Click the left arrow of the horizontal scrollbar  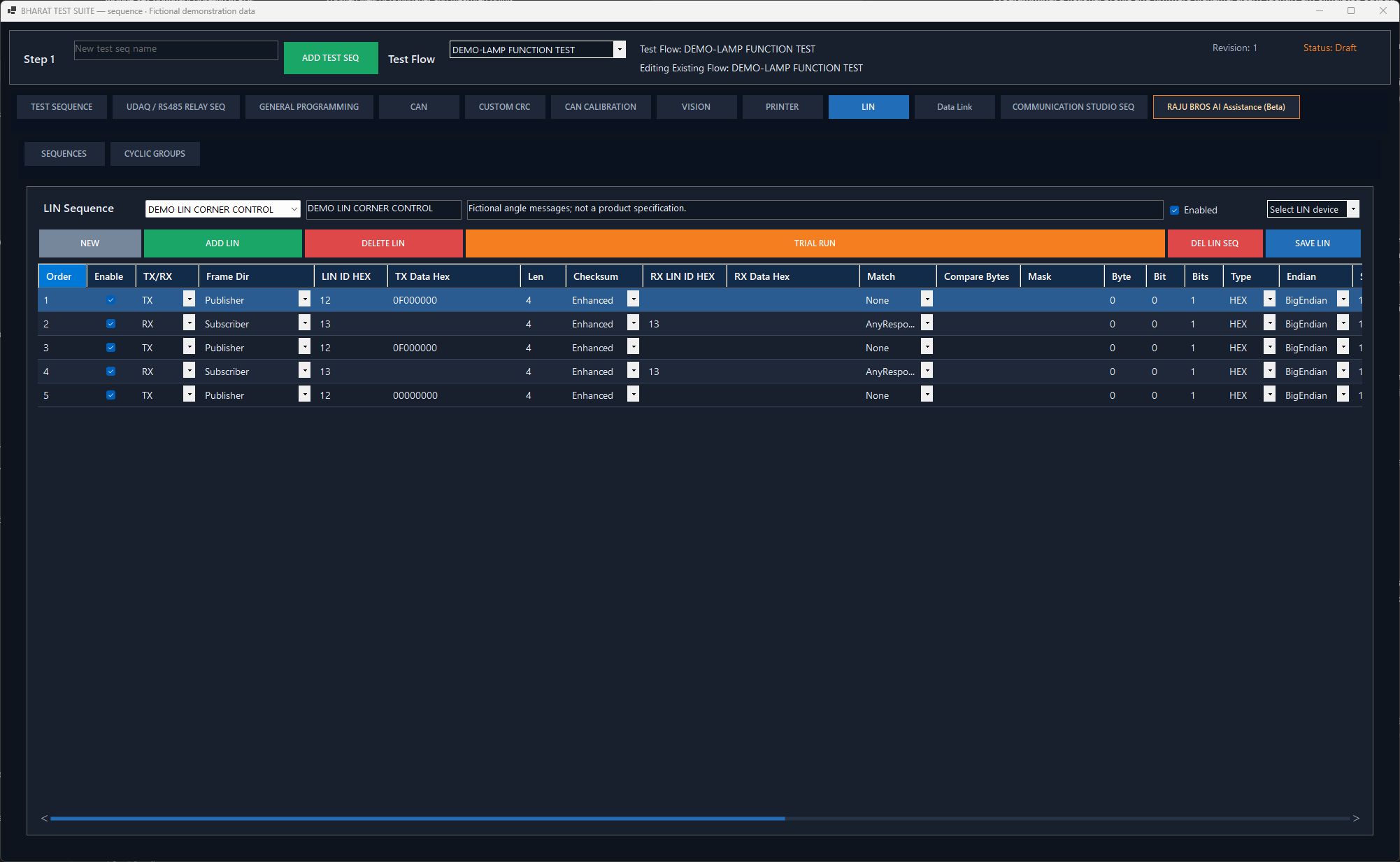click(x=44, y=818)
